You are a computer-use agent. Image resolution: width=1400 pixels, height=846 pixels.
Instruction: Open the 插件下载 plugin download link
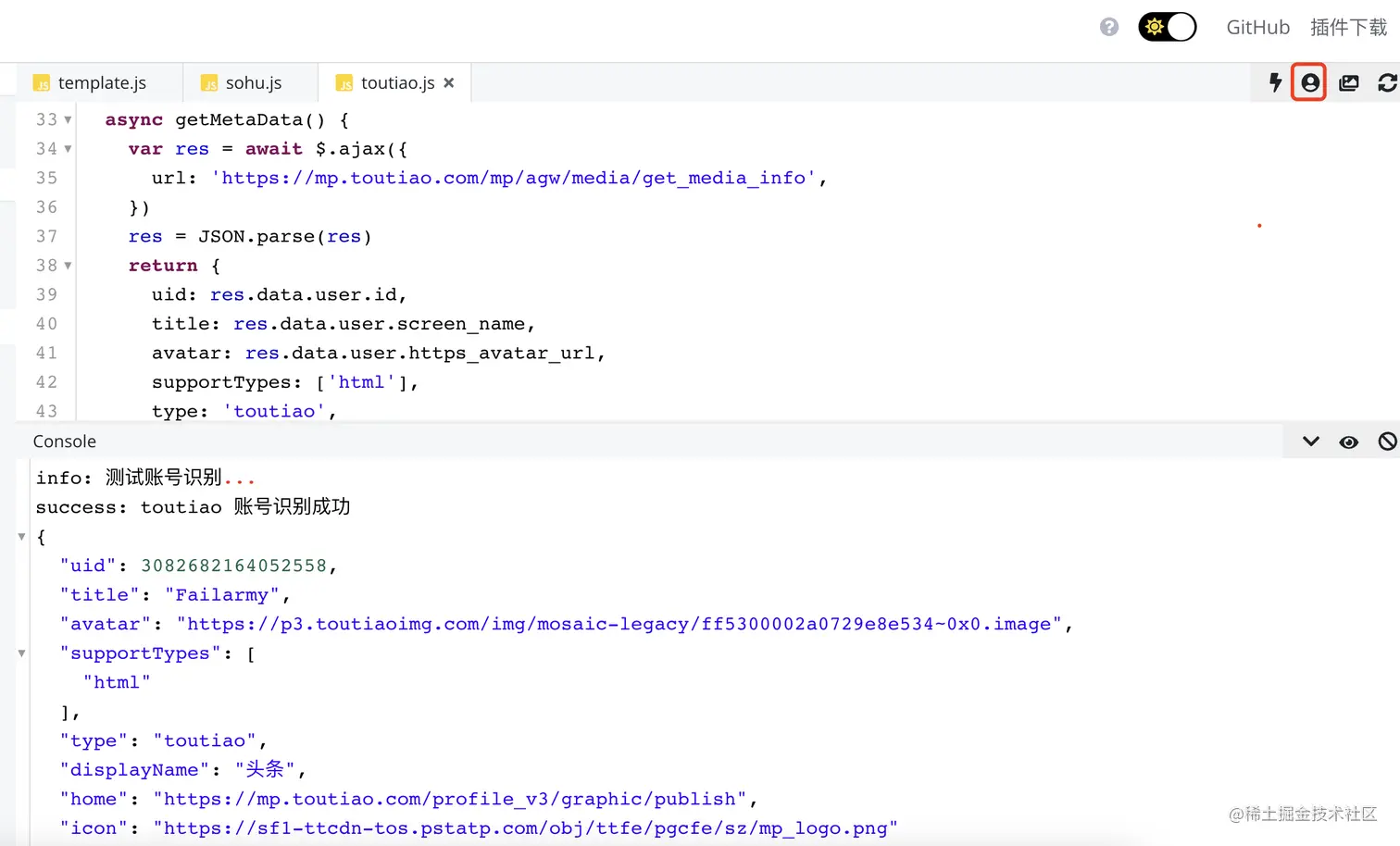pos(1348,28)
